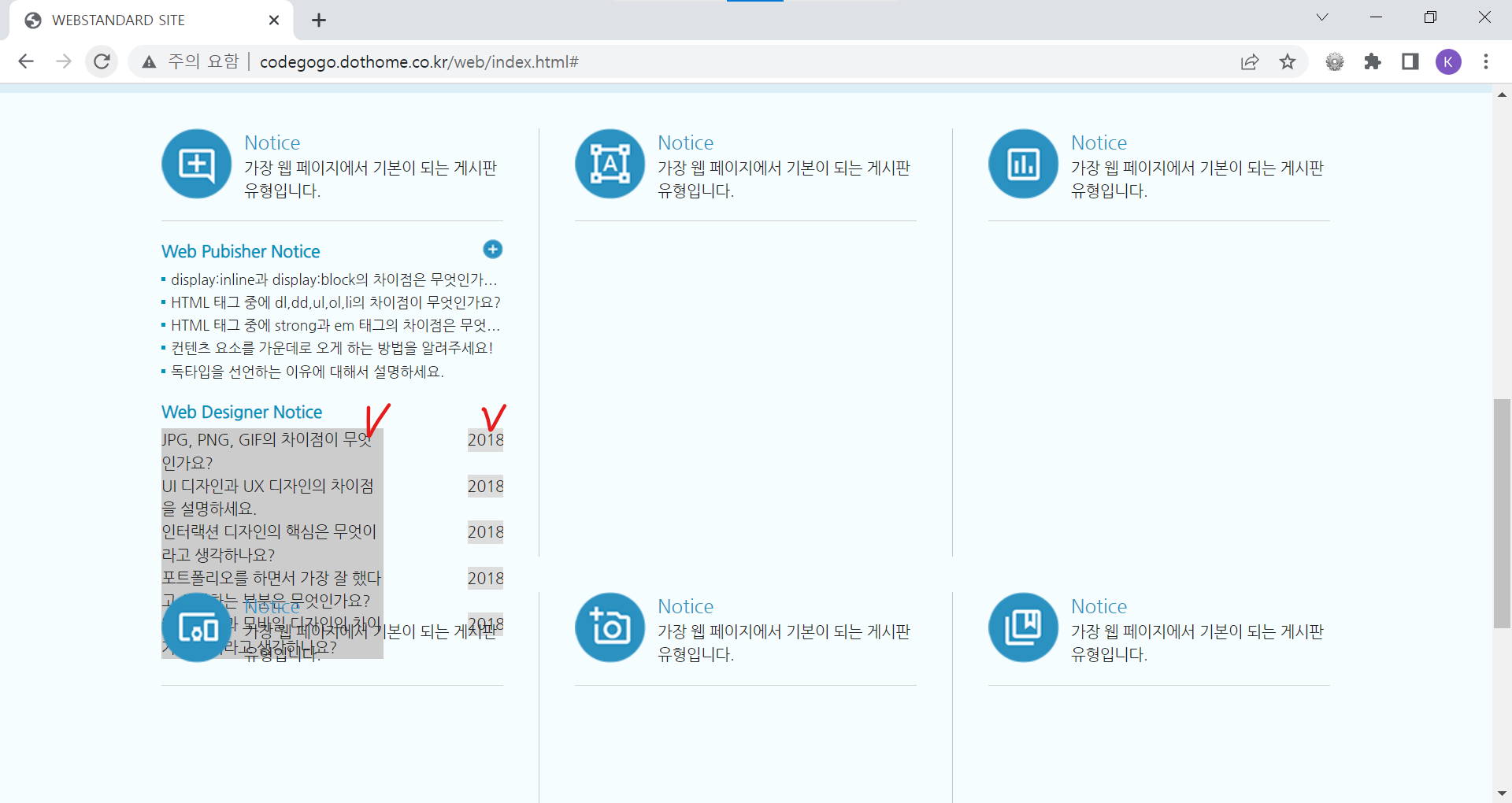The image size is (1512, 803).
Task: Click the text frame Notice icon
Action: [x=610, y=164]
